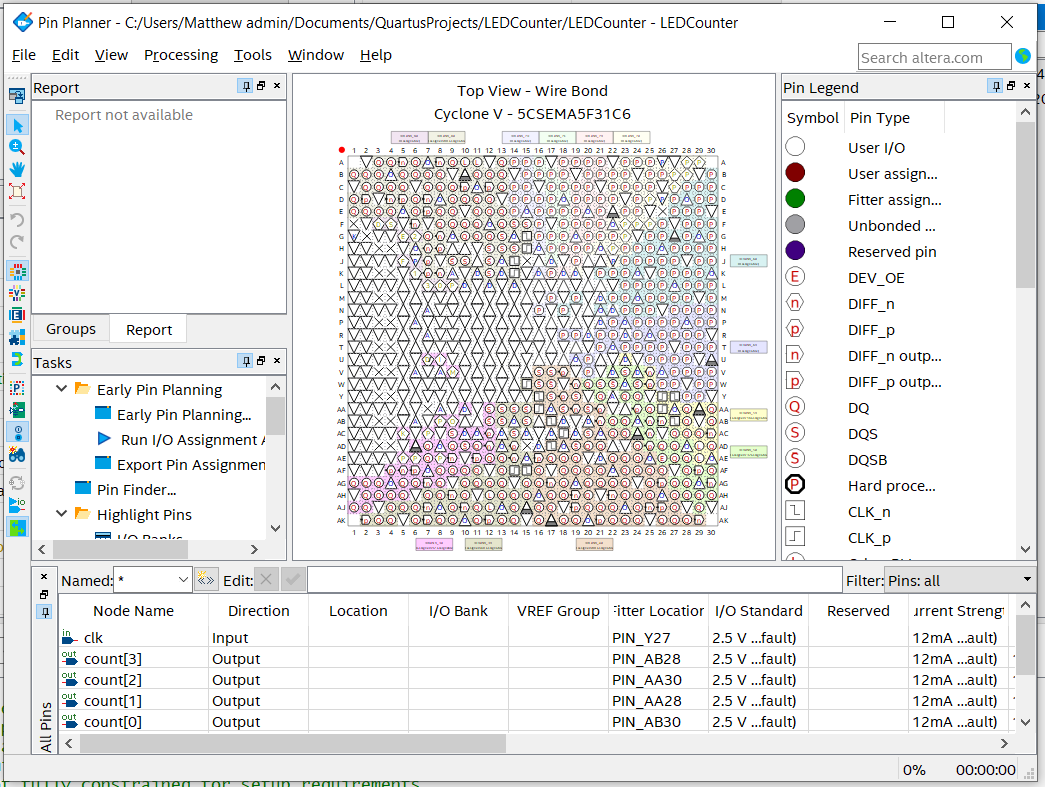Click the purple Reserved pin legend swatch

pyautogui.click(x=795, y=251)
